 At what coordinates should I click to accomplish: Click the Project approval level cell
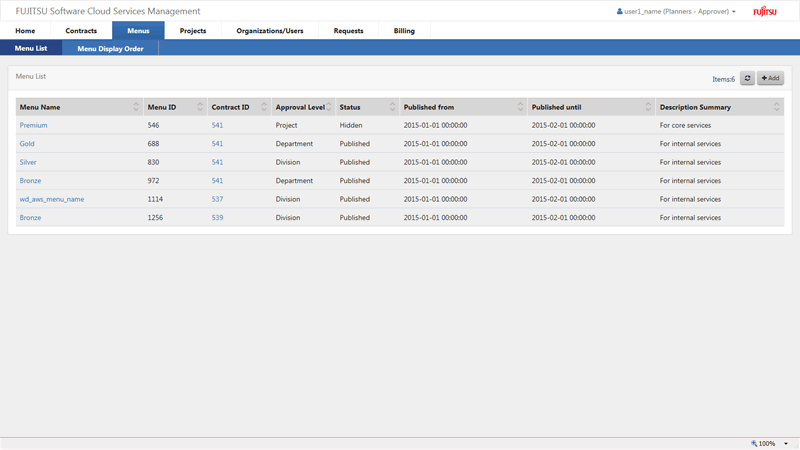pyautogui.click(x=286, y=125)
